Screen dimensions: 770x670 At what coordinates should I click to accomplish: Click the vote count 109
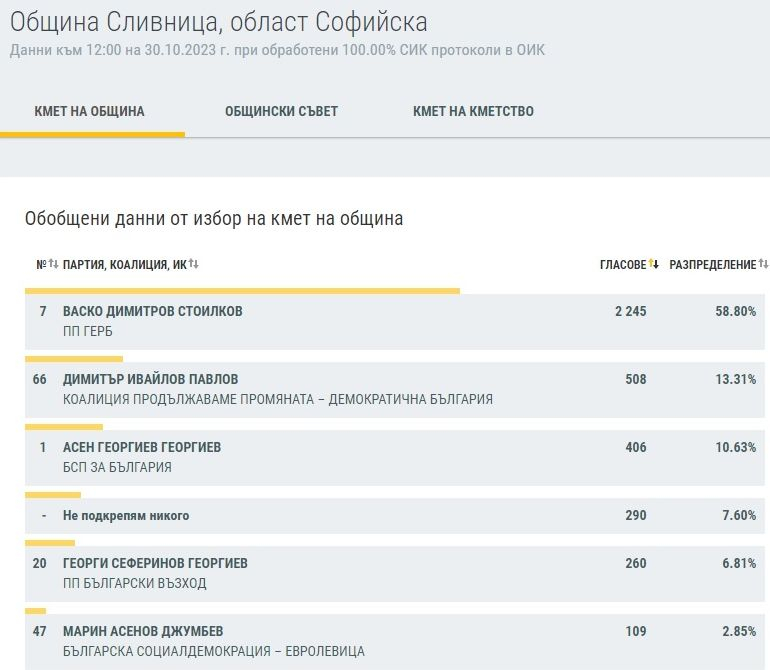(x=636, y=631)
